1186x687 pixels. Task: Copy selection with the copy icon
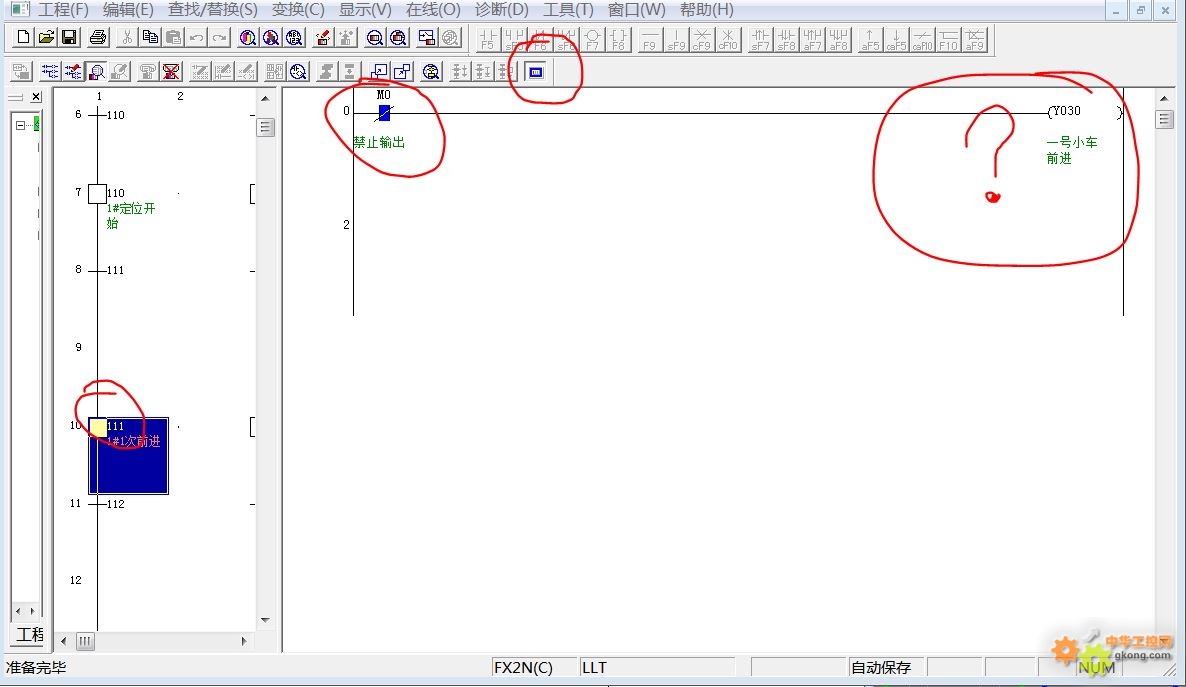click(150, 37)
